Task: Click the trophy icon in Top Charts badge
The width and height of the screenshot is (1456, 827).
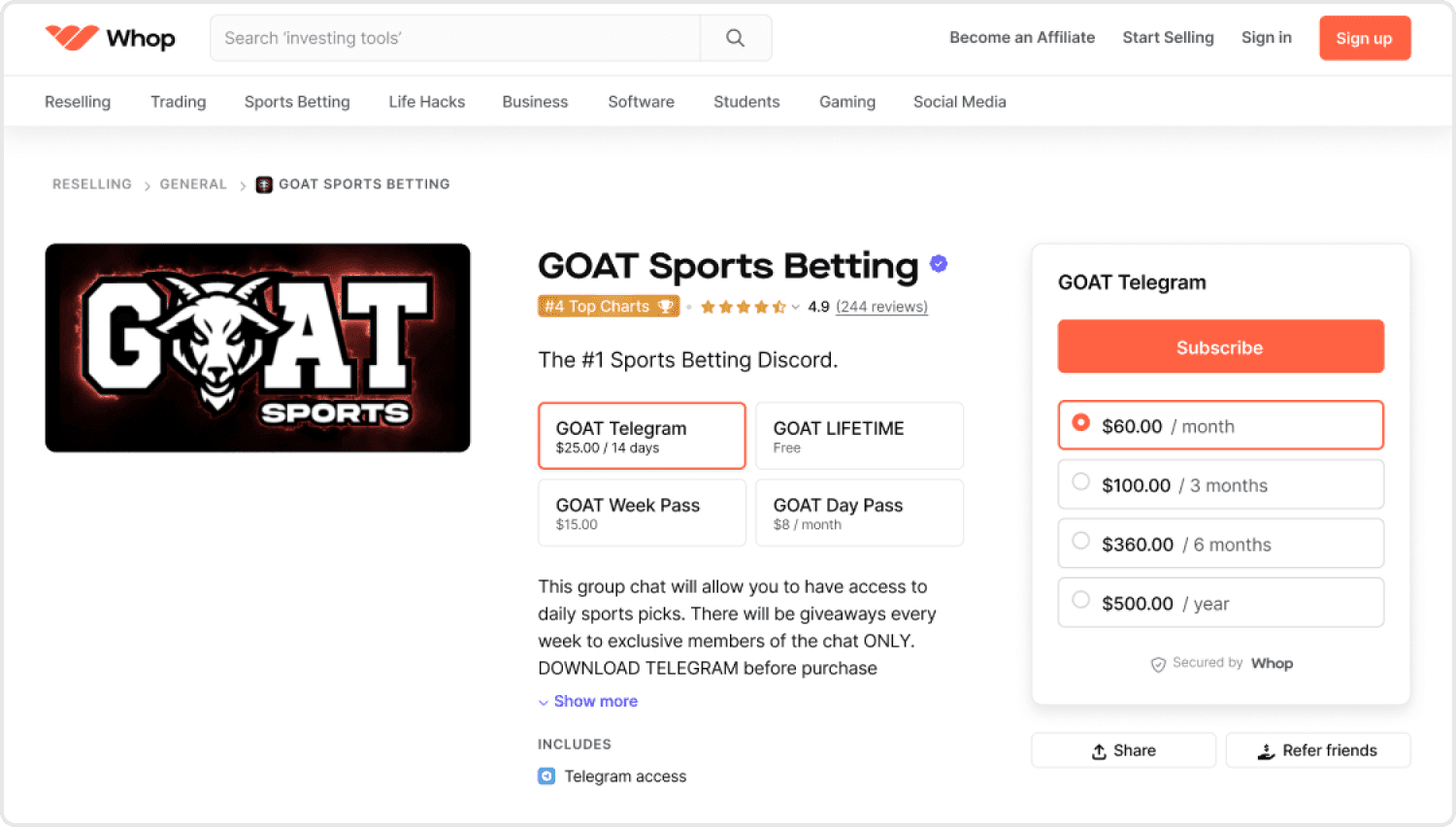Action: click(x=665, y=307)
